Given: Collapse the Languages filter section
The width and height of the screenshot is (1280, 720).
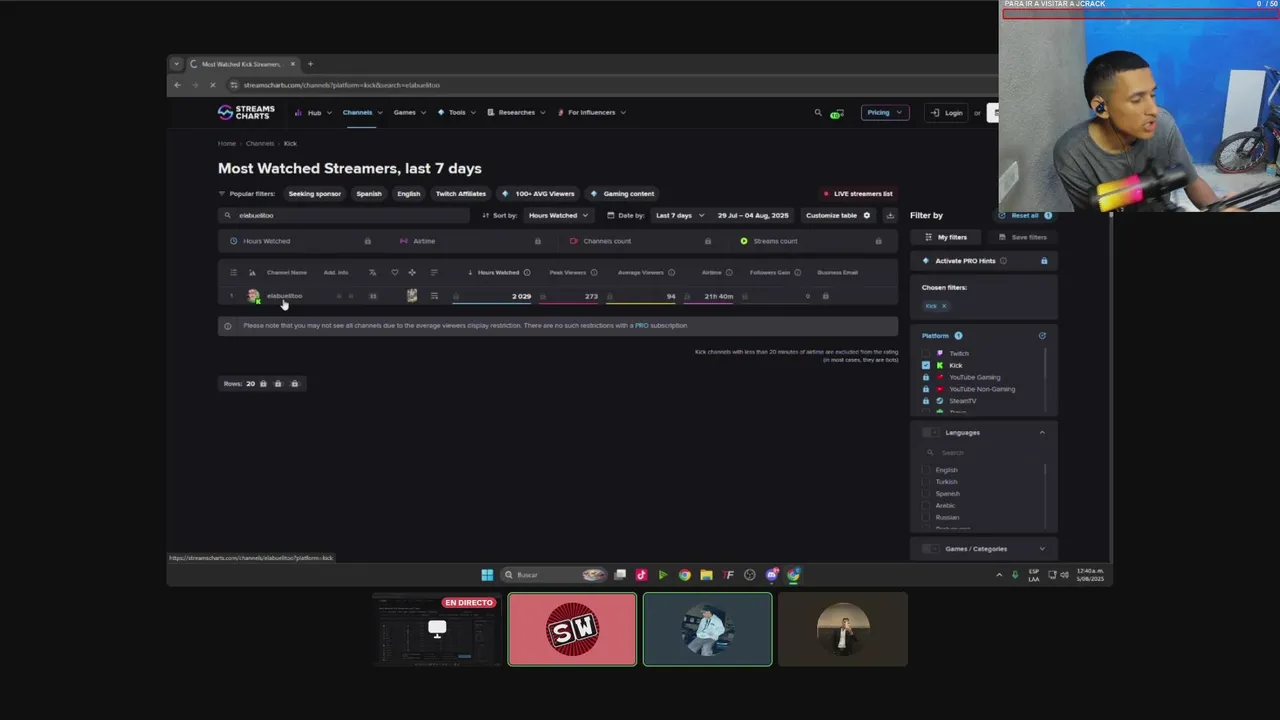Looking at the screenshot, I should [1042, 433].
